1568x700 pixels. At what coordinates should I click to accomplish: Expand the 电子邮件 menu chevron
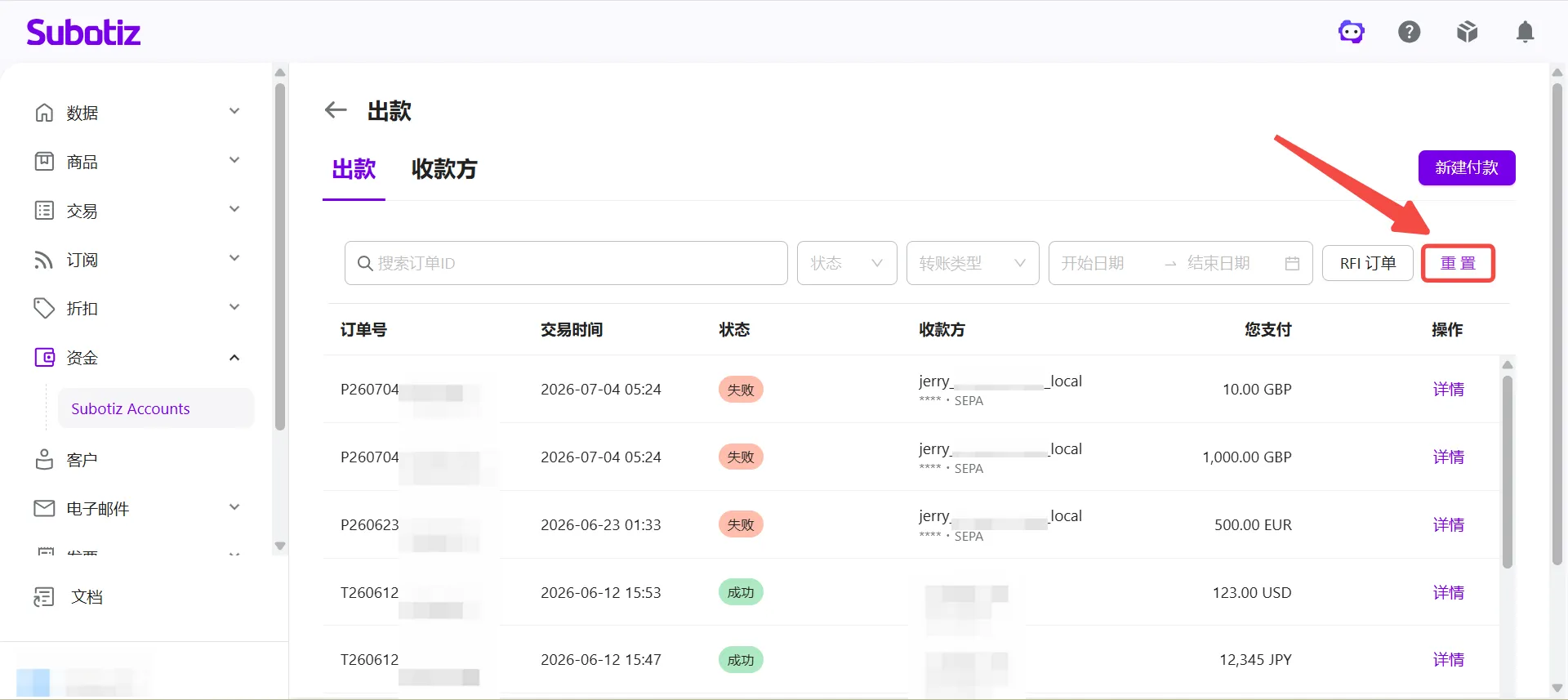pos(234,508)
